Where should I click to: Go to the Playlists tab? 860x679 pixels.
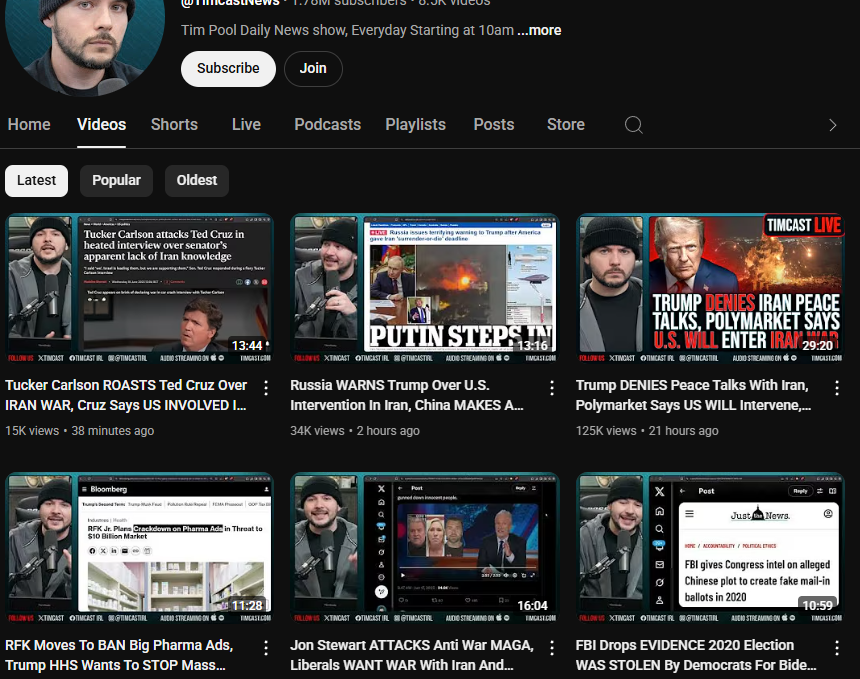(x=415, y=125)
